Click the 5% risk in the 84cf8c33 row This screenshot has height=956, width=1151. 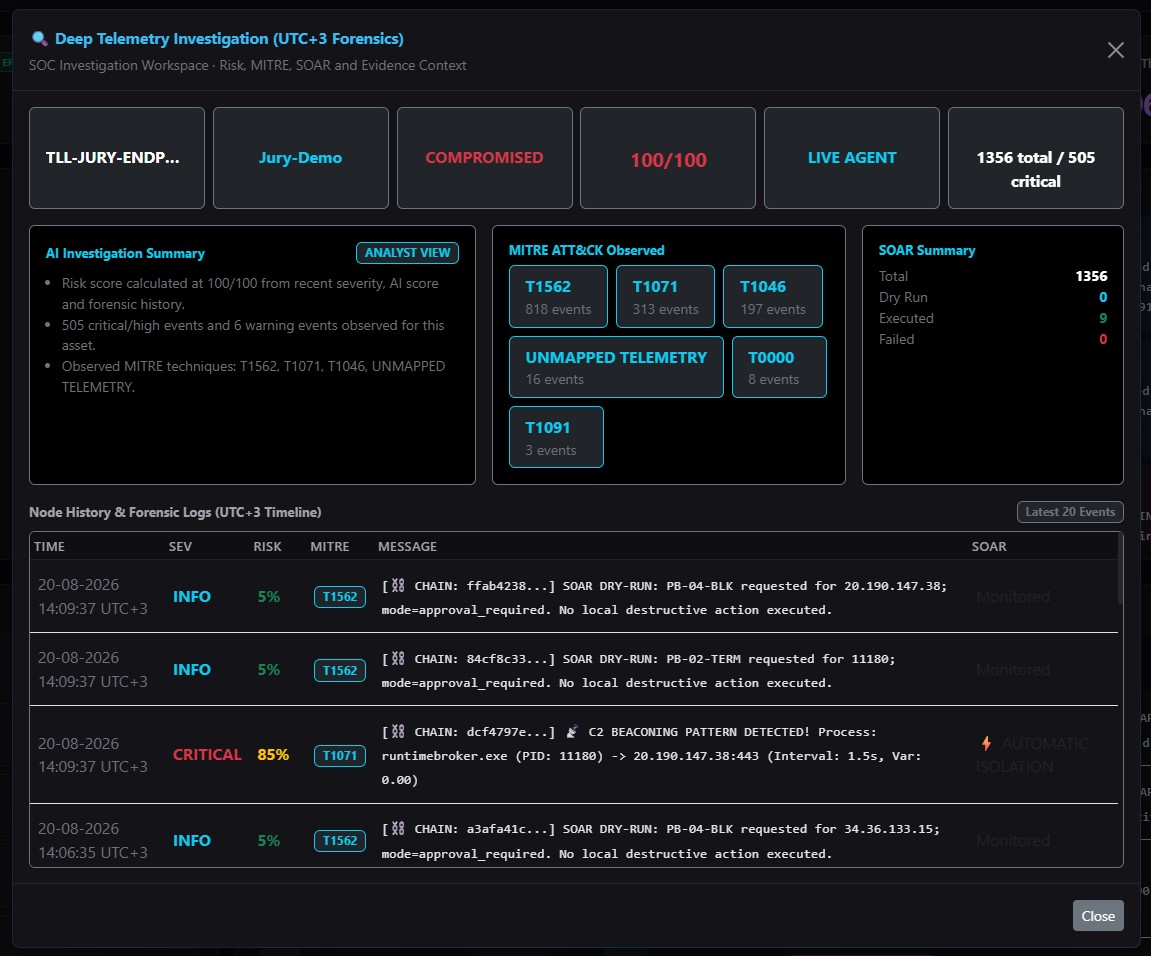pos(269,670)
